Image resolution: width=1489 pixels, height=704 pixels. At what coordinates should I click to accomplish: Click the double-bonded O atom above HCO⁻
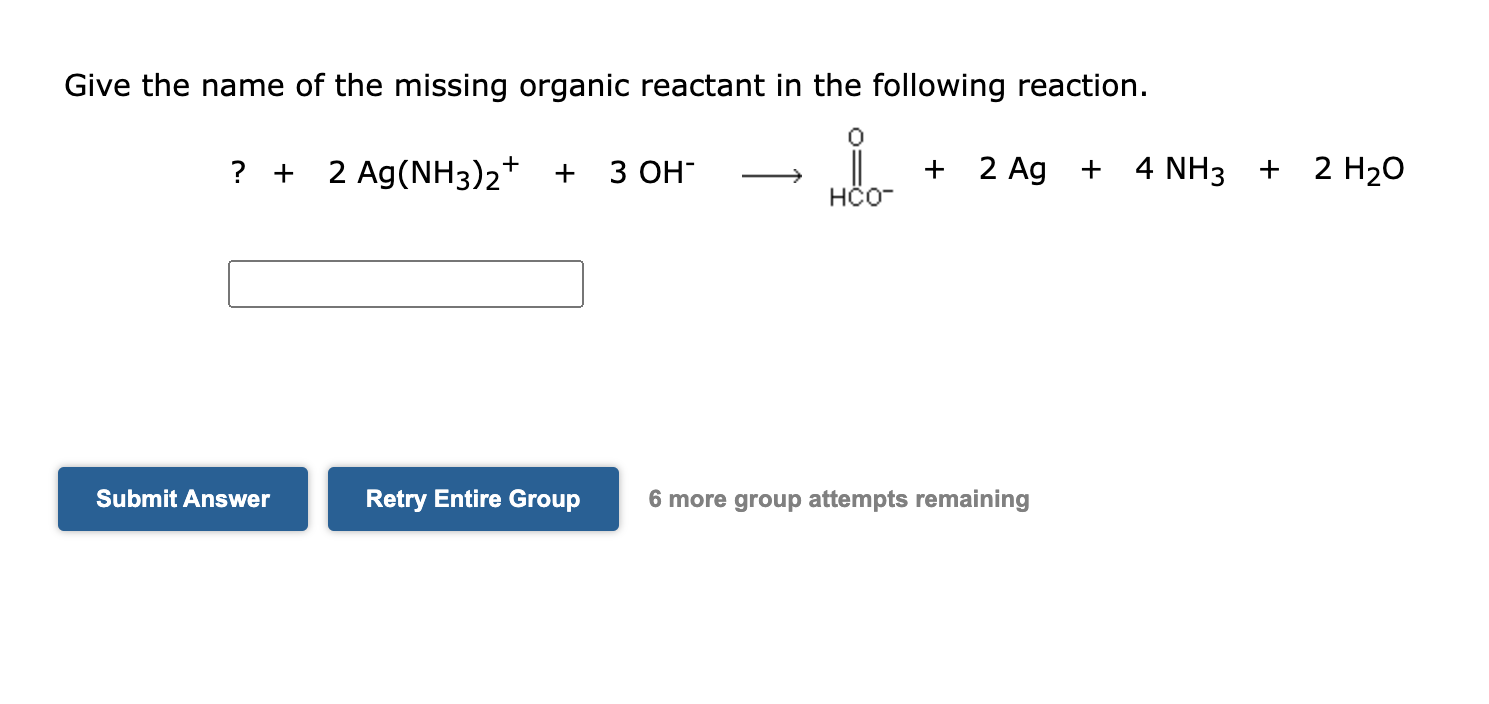(x=856, y=136)
